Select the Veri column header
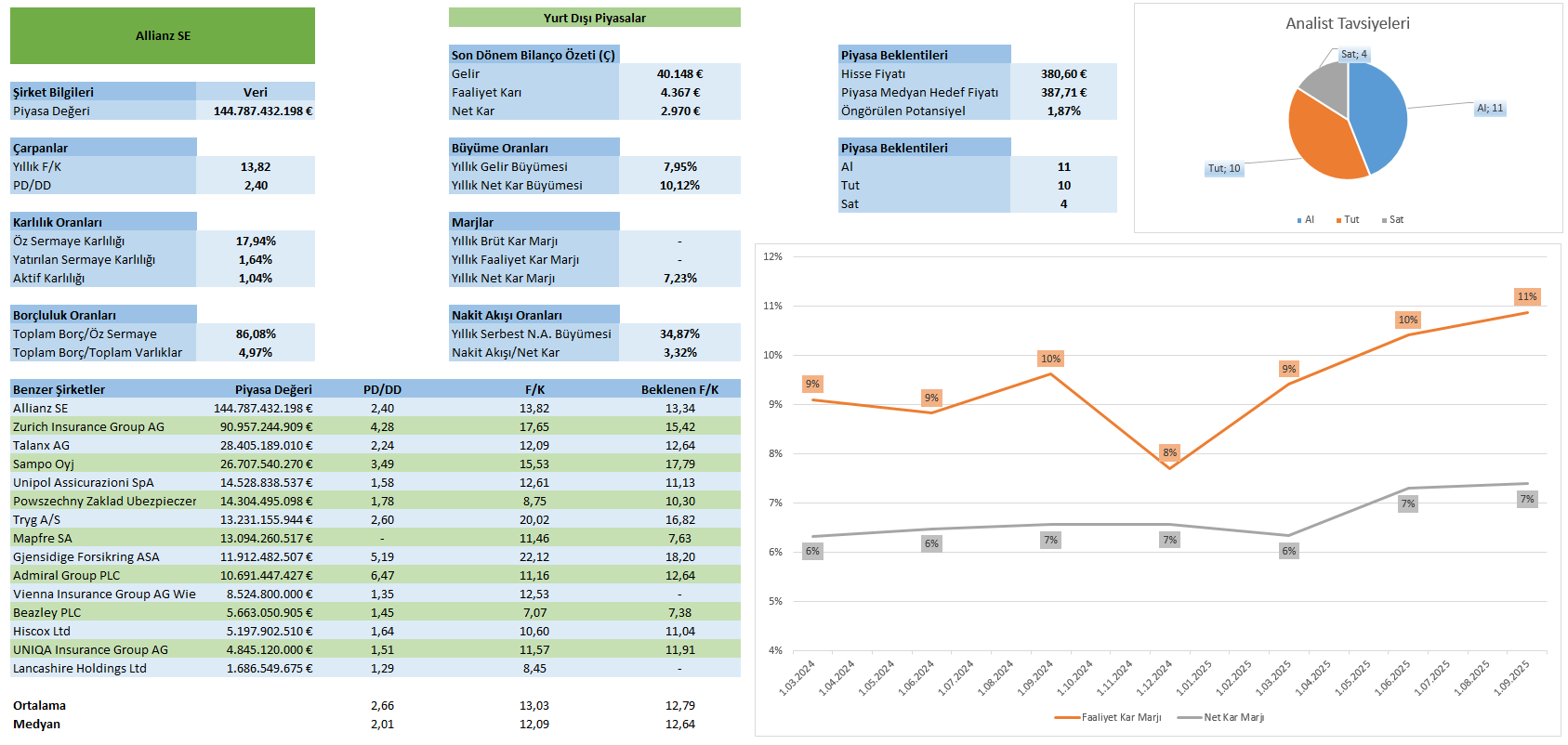Image resolution: width=1568 pixels, height=745 pixels. [x=256, y=92]
